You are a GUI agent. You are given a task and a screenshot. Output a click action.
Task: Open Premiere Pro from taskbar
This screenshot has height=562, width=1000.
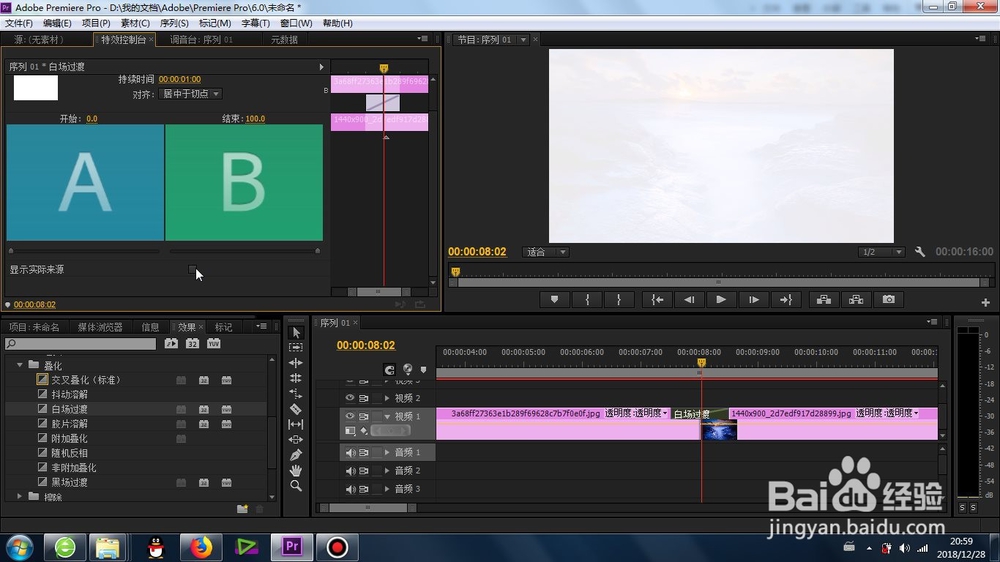click(x=292, y=547)
